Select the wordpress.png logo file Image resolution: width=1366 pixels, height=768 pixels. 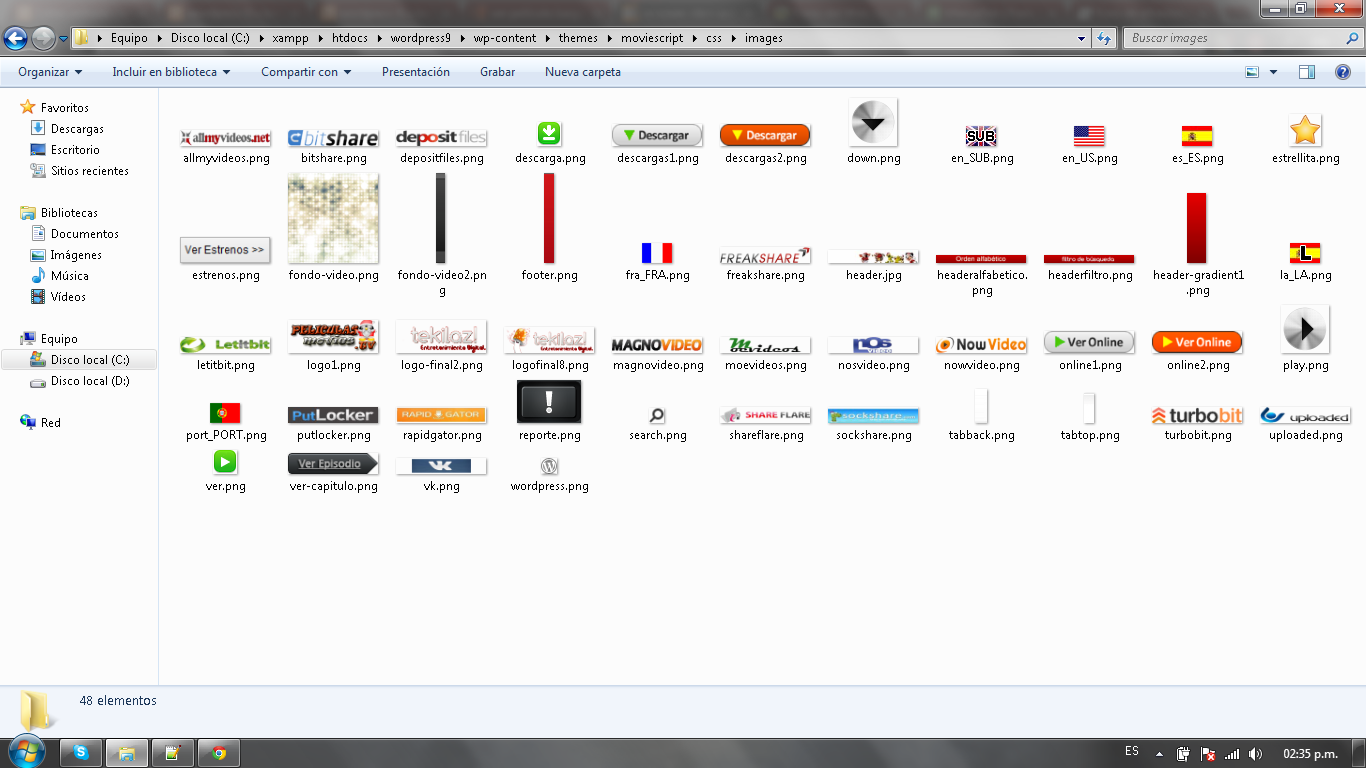tap(549, 466)
